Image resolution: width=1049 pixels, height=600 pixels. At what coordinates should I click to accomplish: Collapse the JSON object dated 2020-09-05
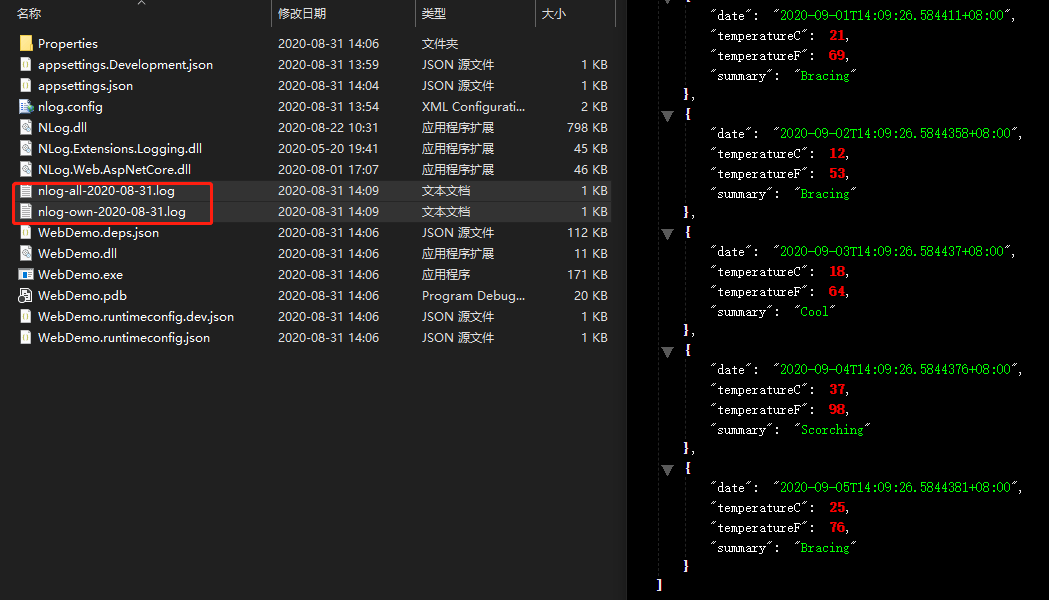click(667, 470)
